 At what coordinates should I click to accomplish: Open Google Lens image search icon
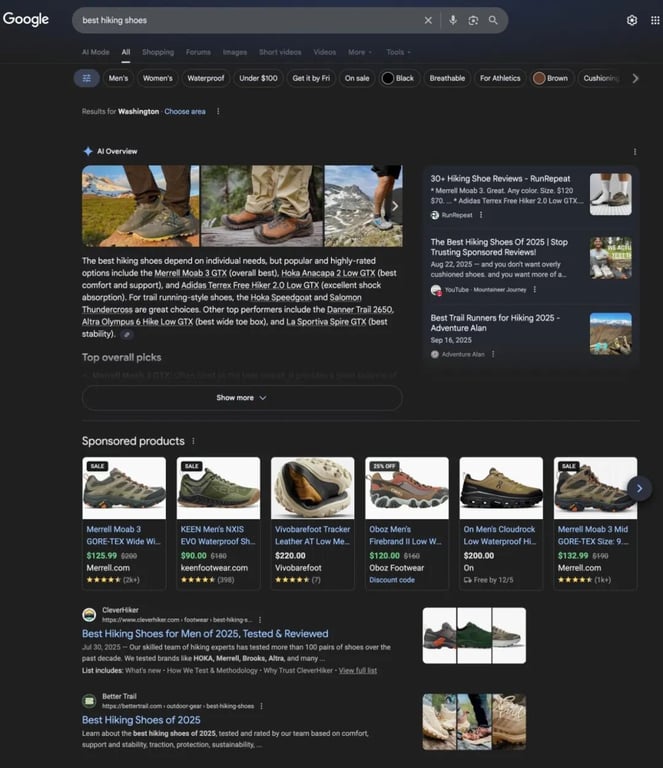pos(473,20)
